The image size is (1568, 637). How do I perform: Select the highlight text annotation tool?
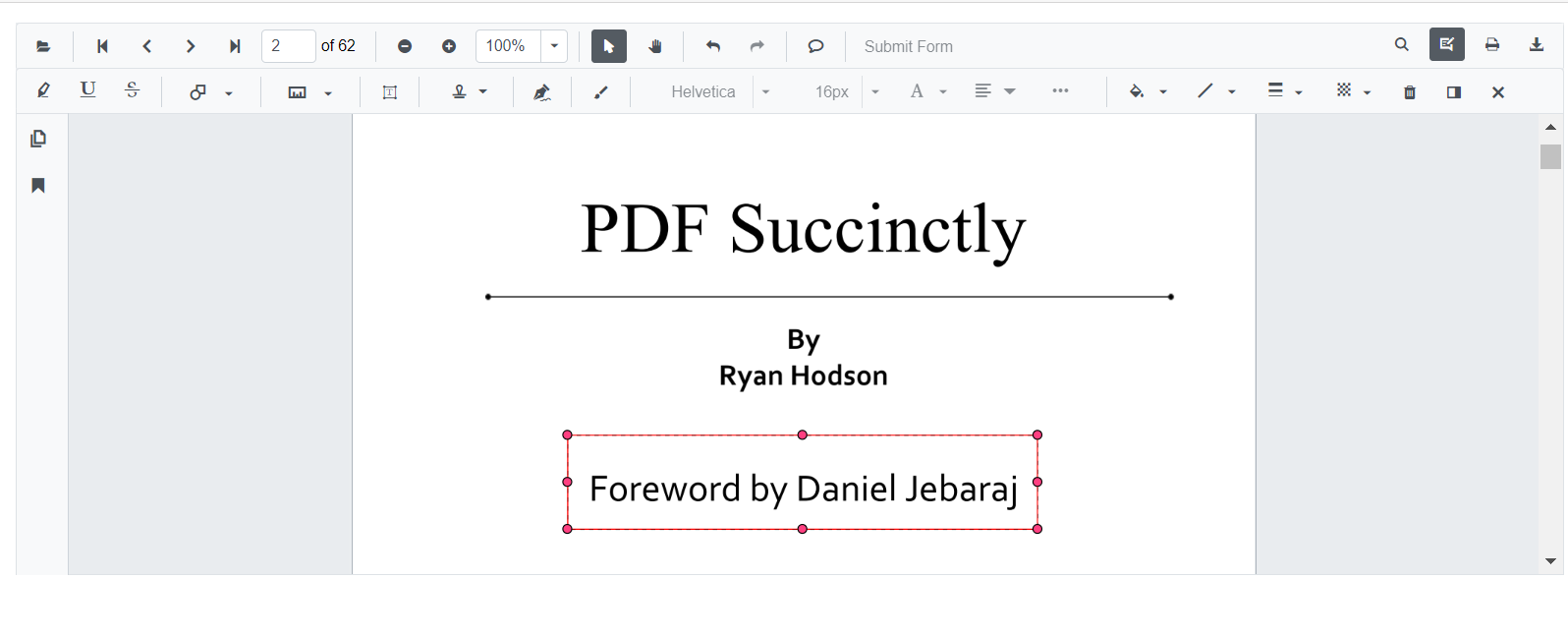click(43, 91)
